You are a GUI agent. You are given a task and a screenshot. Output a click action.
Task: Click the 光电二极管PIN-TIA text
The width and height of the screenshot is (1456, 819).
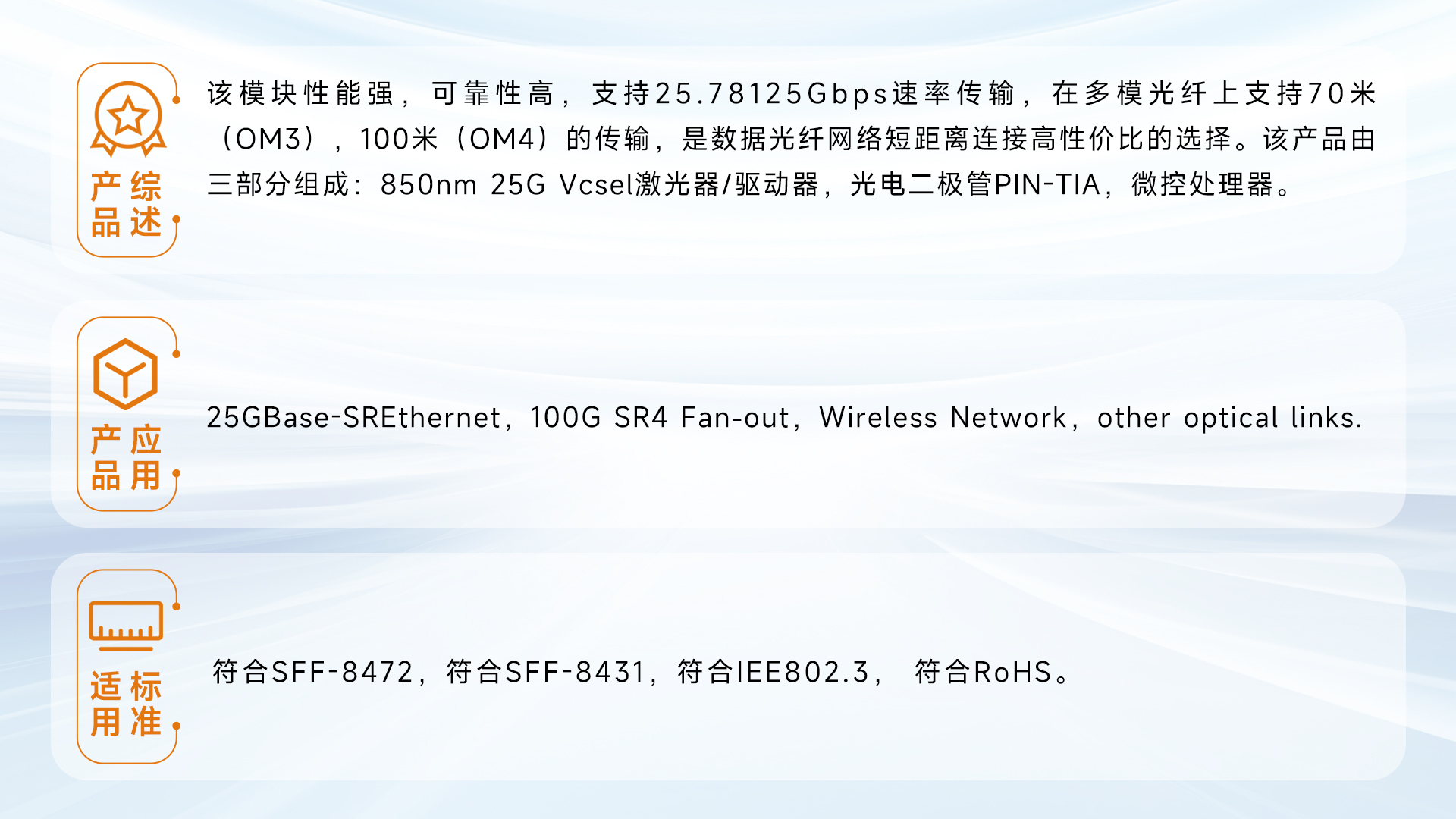click(x=975, y=184)
